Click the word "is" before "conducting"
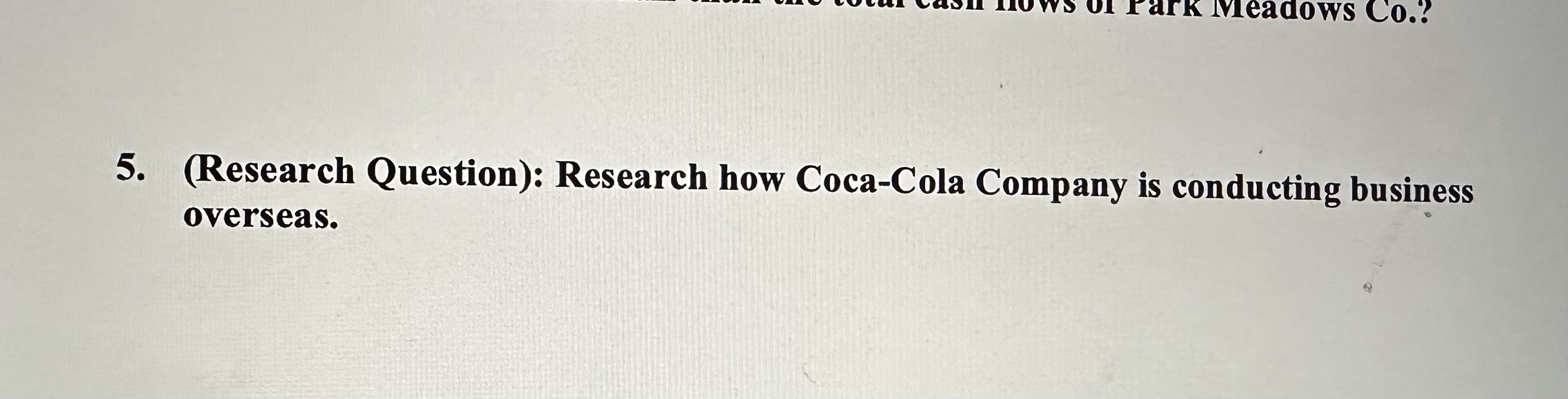 tap(1150, 186)
